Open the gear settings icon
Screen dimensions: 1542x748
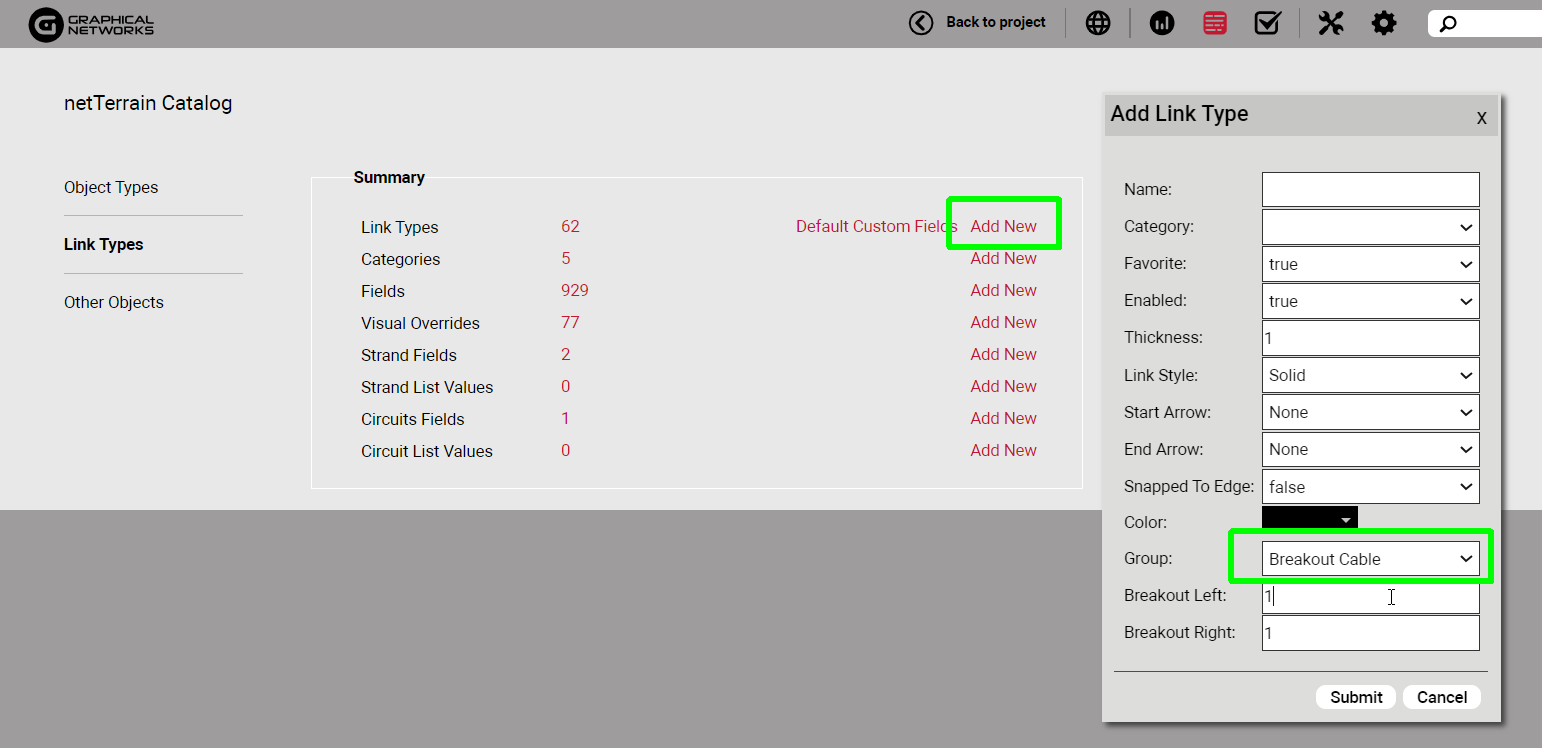click(1384, 23)
